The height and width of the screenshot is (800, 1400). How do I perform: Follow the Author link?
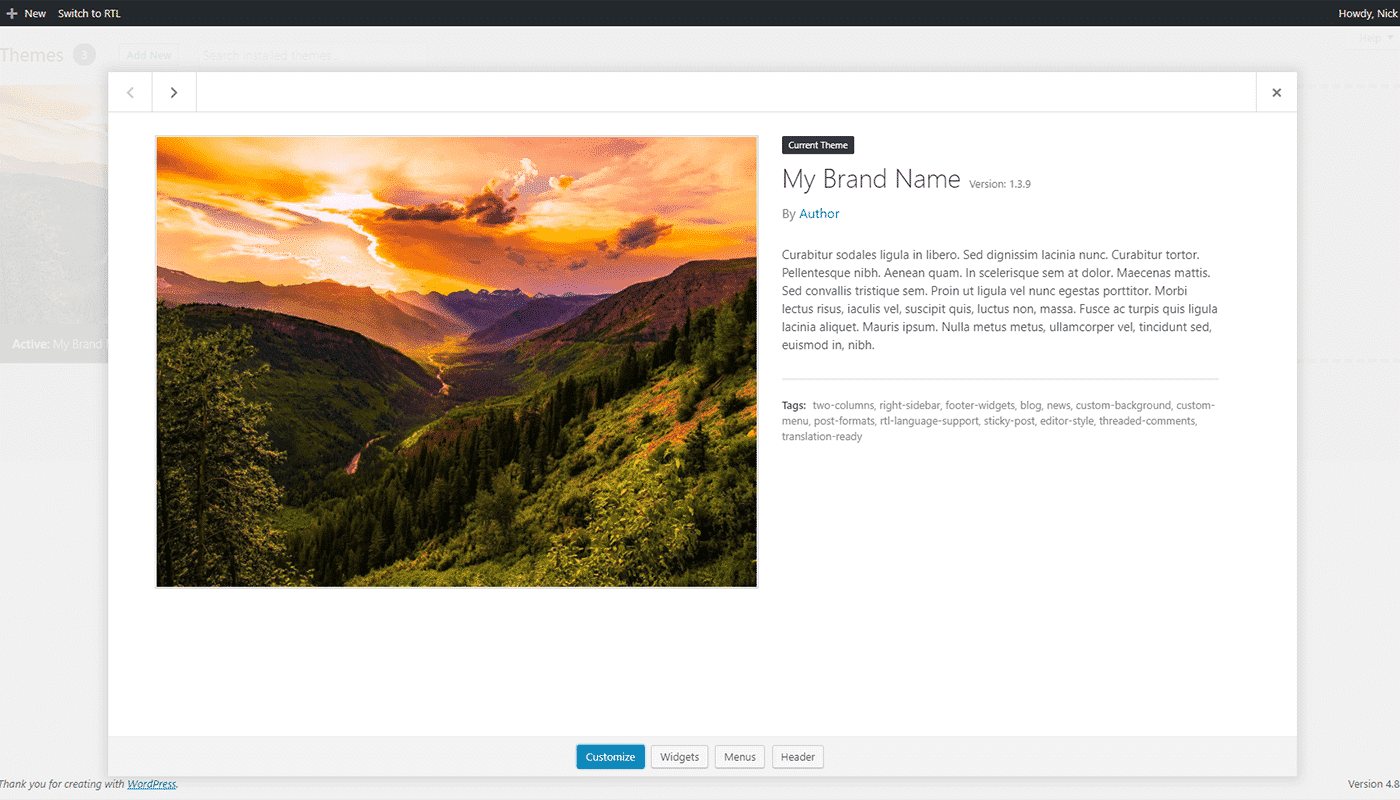click(x=819, y=214)
